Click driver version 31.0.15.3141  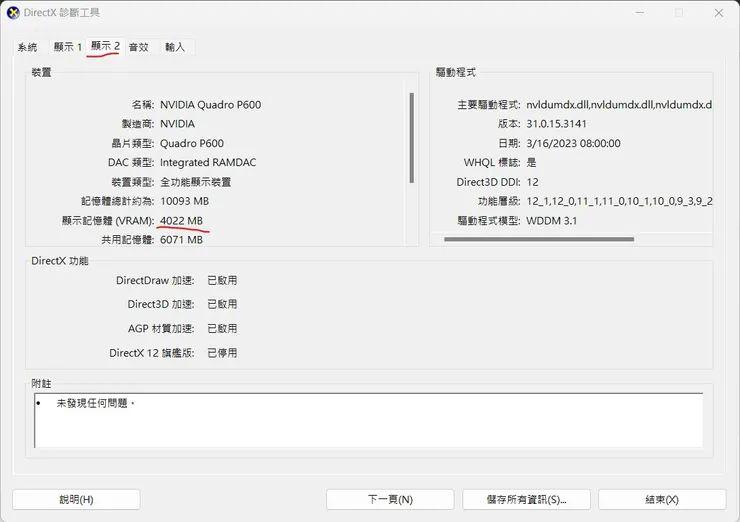coord(556,124)
